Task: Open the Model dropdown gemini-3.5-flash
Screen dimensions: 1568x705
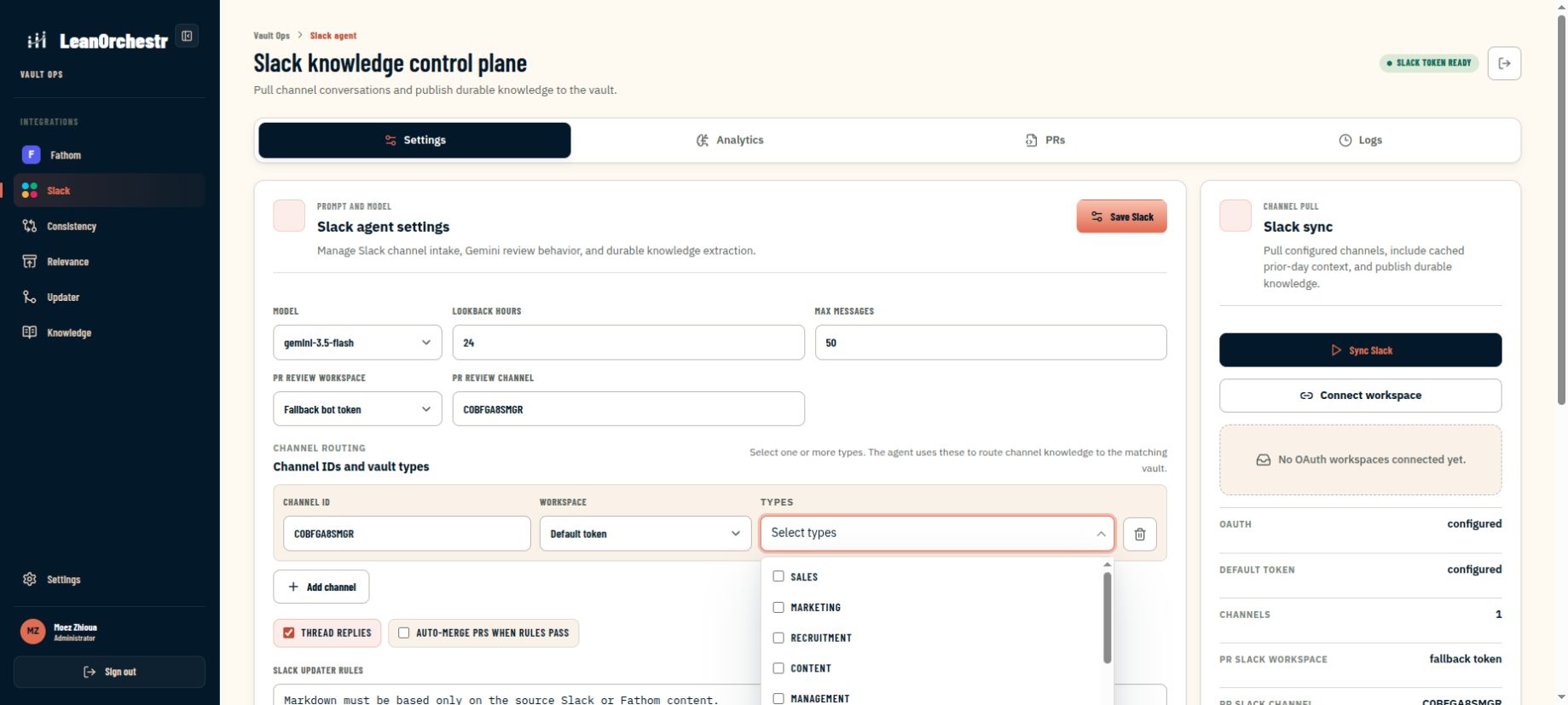Action: pyautogui.click(x=357, y=343)
